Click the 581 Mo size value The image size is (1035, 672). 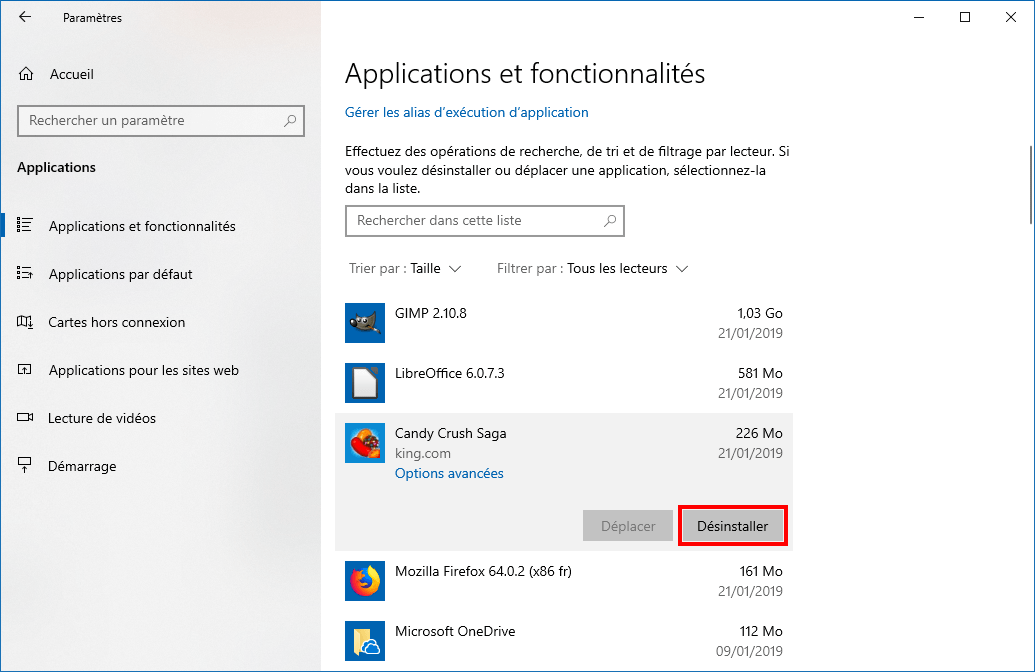(x=760, y=373)
